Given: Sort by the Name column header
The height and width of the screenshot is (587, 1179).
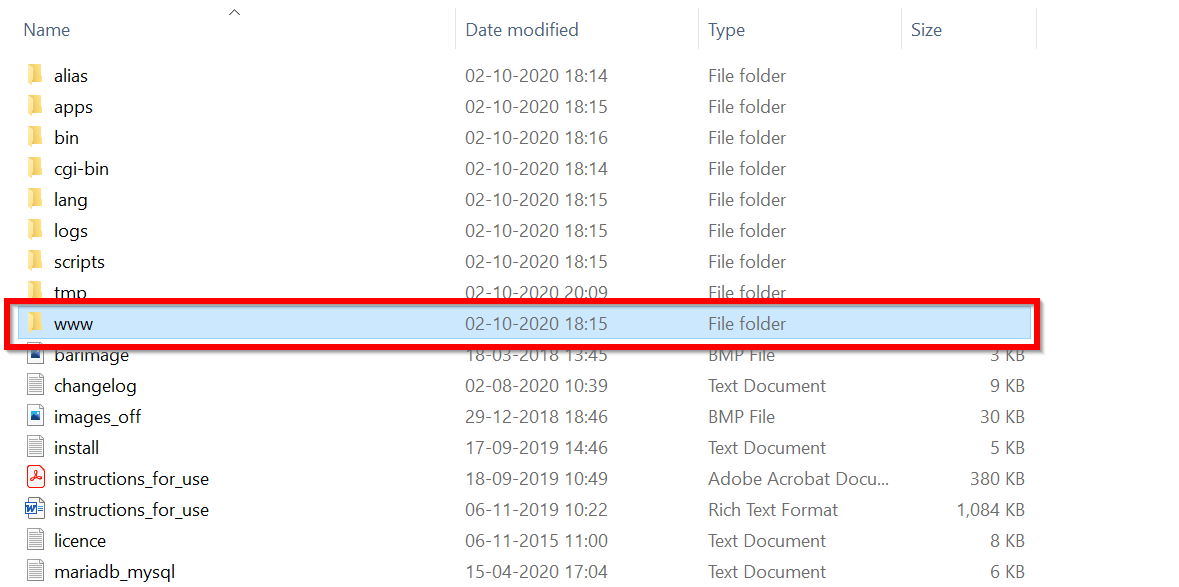Looking at the screenshot, I should [47, 29].
